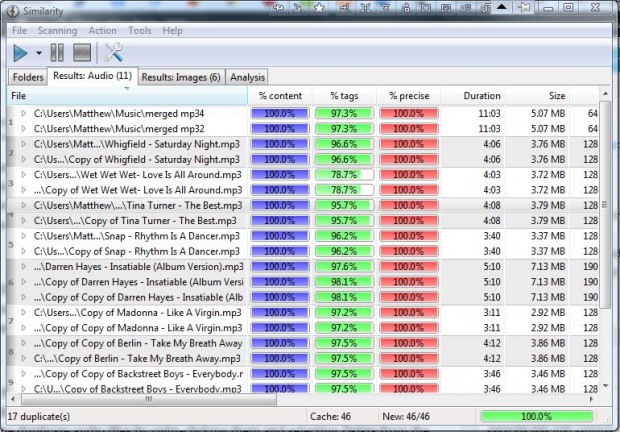This screenshot has width=620, height=432.
Task: Click the 97.6% tags value for Darren Hayes
Action: (344, 266)
